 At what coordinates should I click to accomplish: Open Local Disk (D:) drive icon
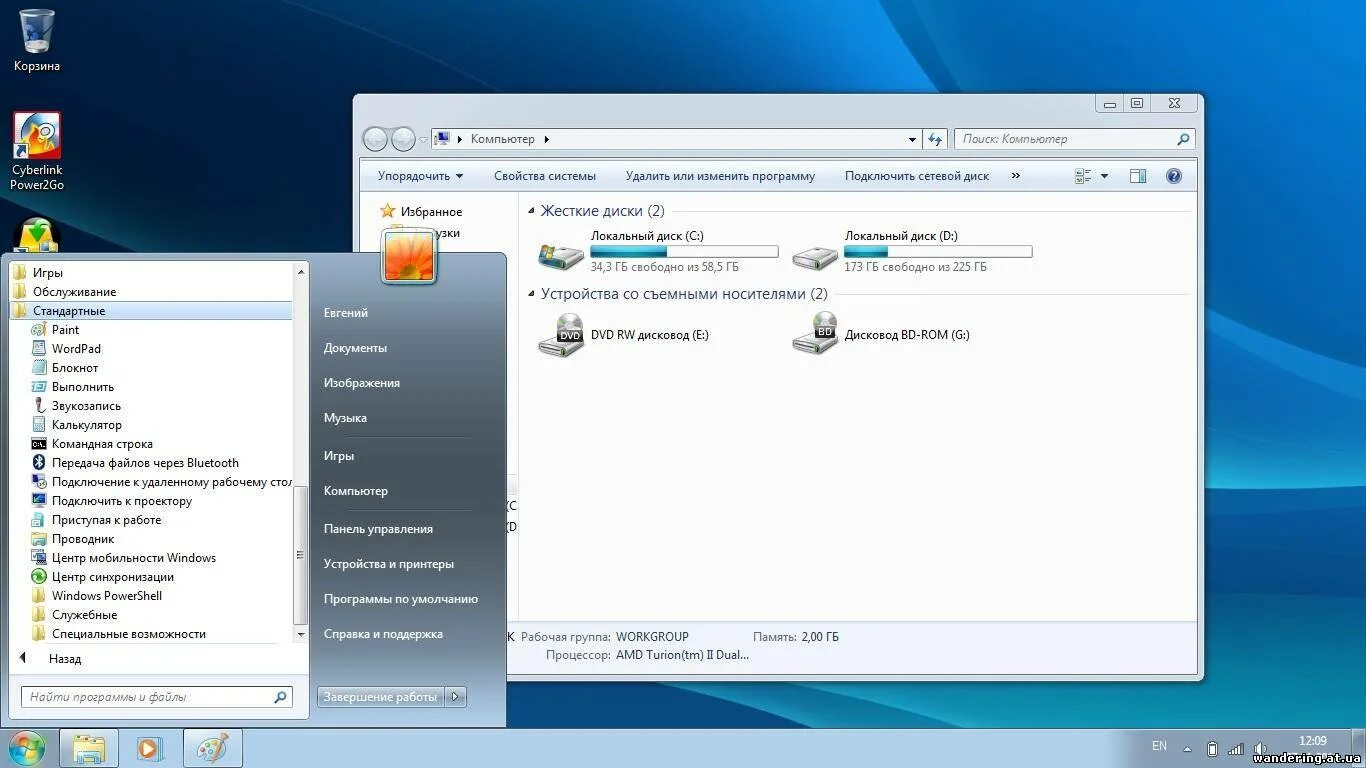[815, 255]
